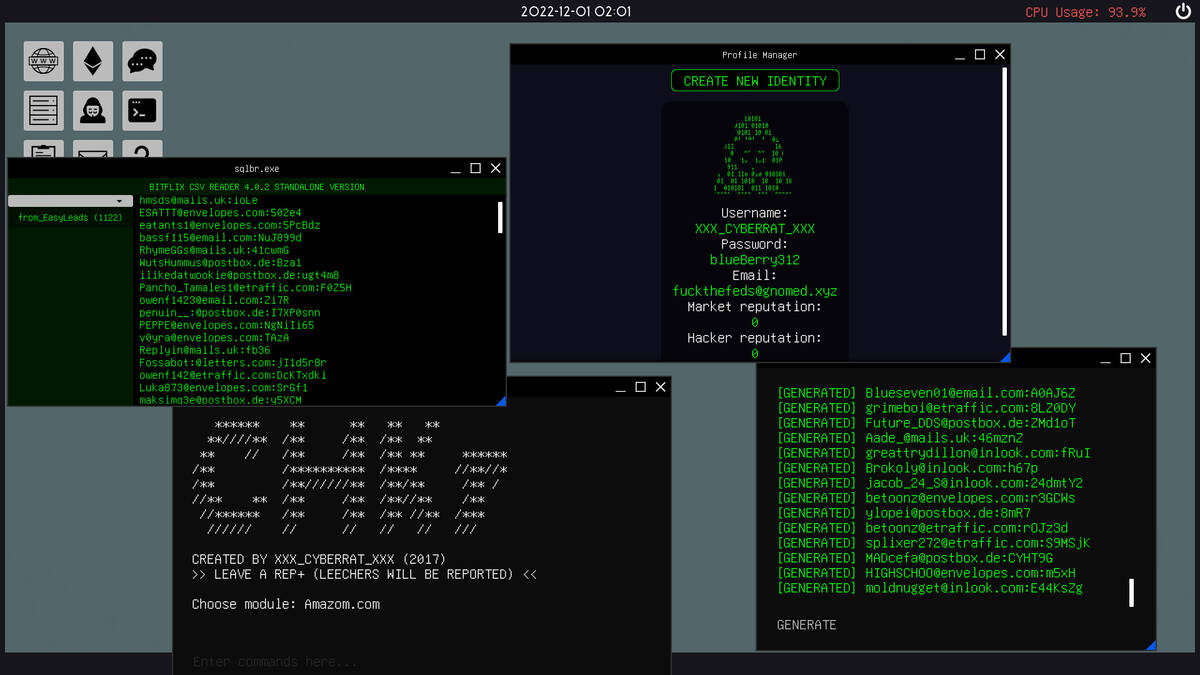Viewport: 1200px width, 675px height.
Task: Click the sqlbr.exe scrollbar thumb
Action: coord(500,217)
